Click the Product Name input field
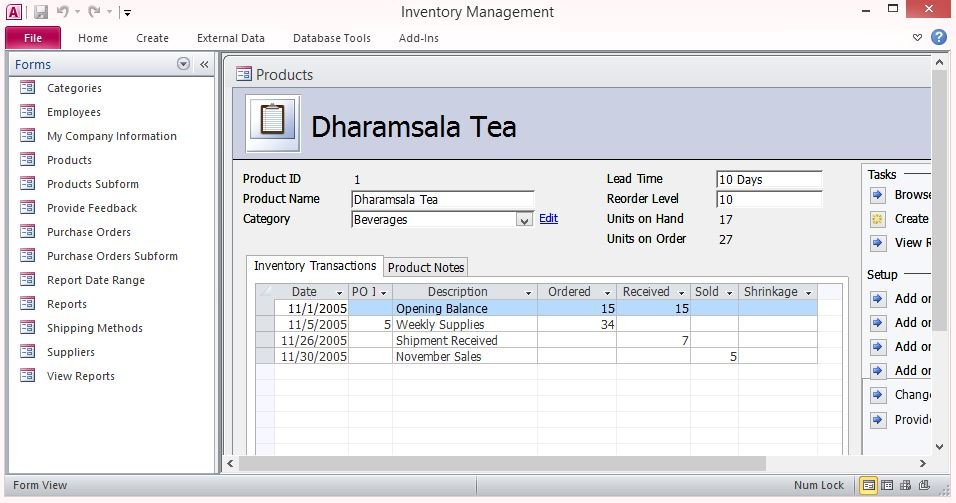 click(x=442, y=199)
